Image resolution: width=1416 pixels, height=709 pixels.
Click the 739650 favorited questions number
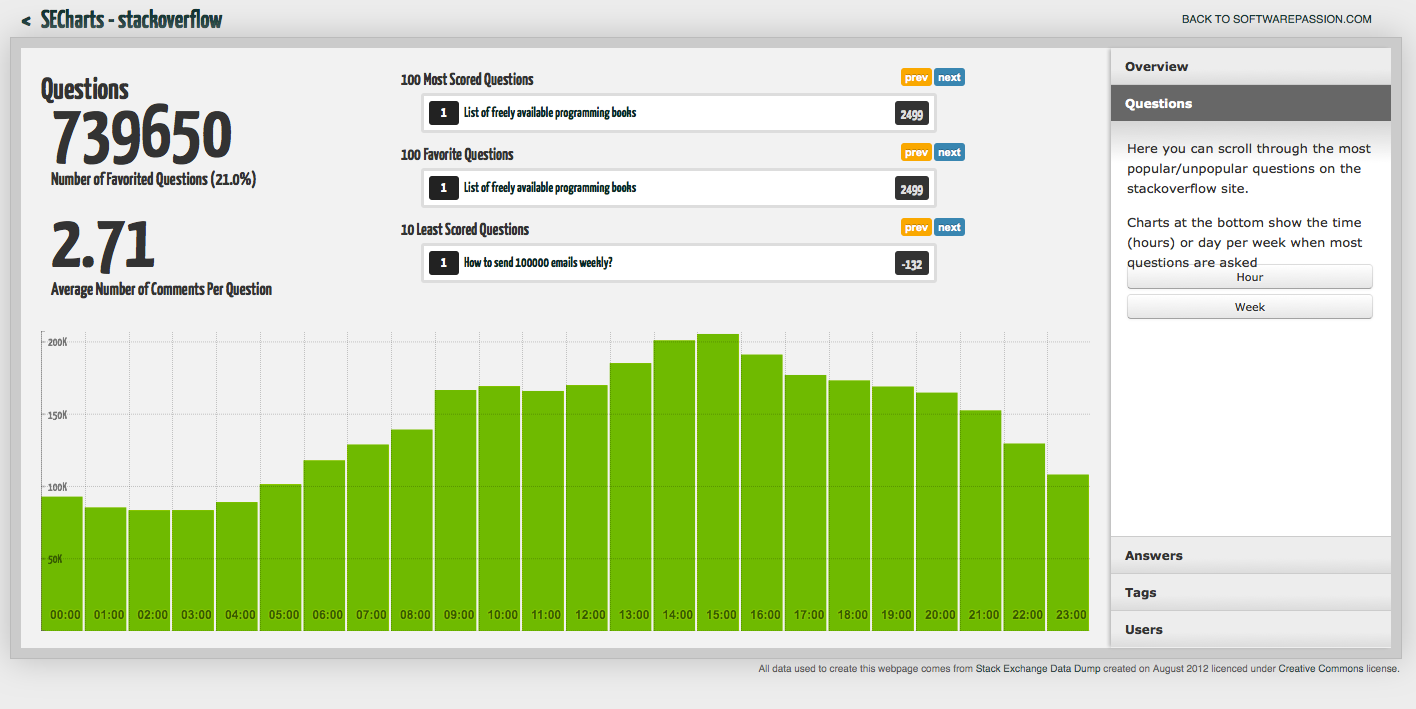point(142,137)
